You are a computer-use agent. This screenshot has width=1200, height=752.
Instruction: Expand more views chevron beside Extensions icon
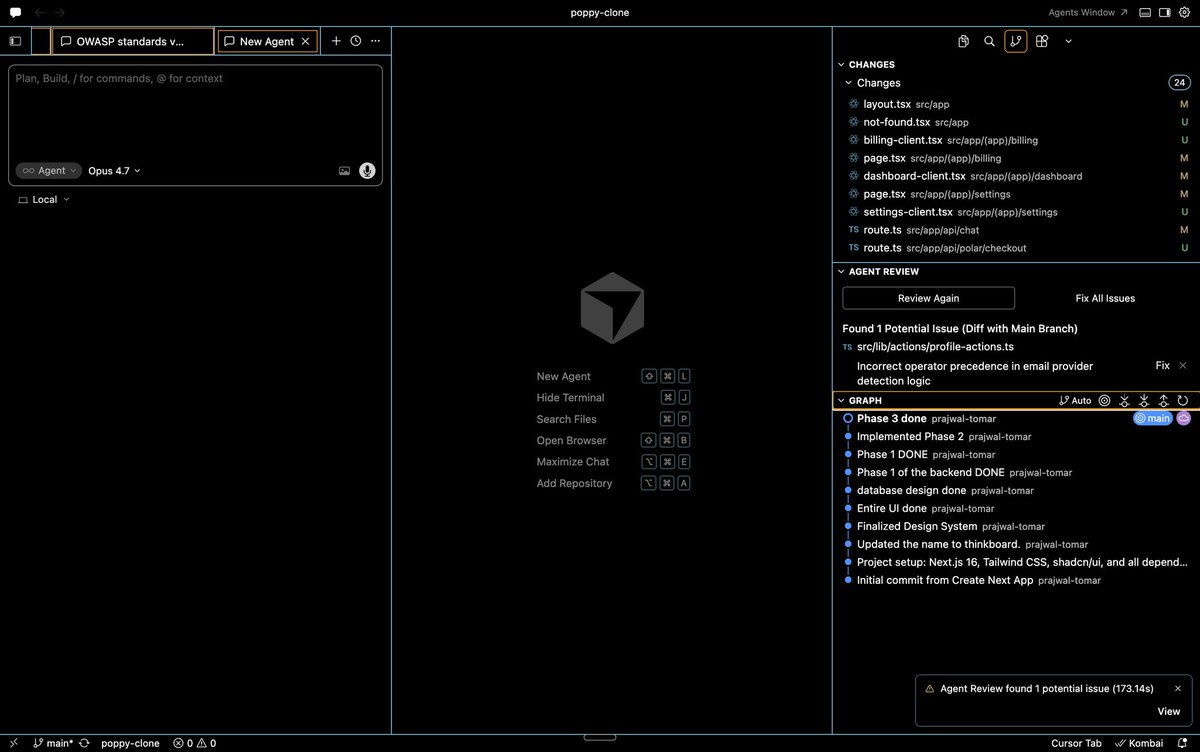(1068, 41)
